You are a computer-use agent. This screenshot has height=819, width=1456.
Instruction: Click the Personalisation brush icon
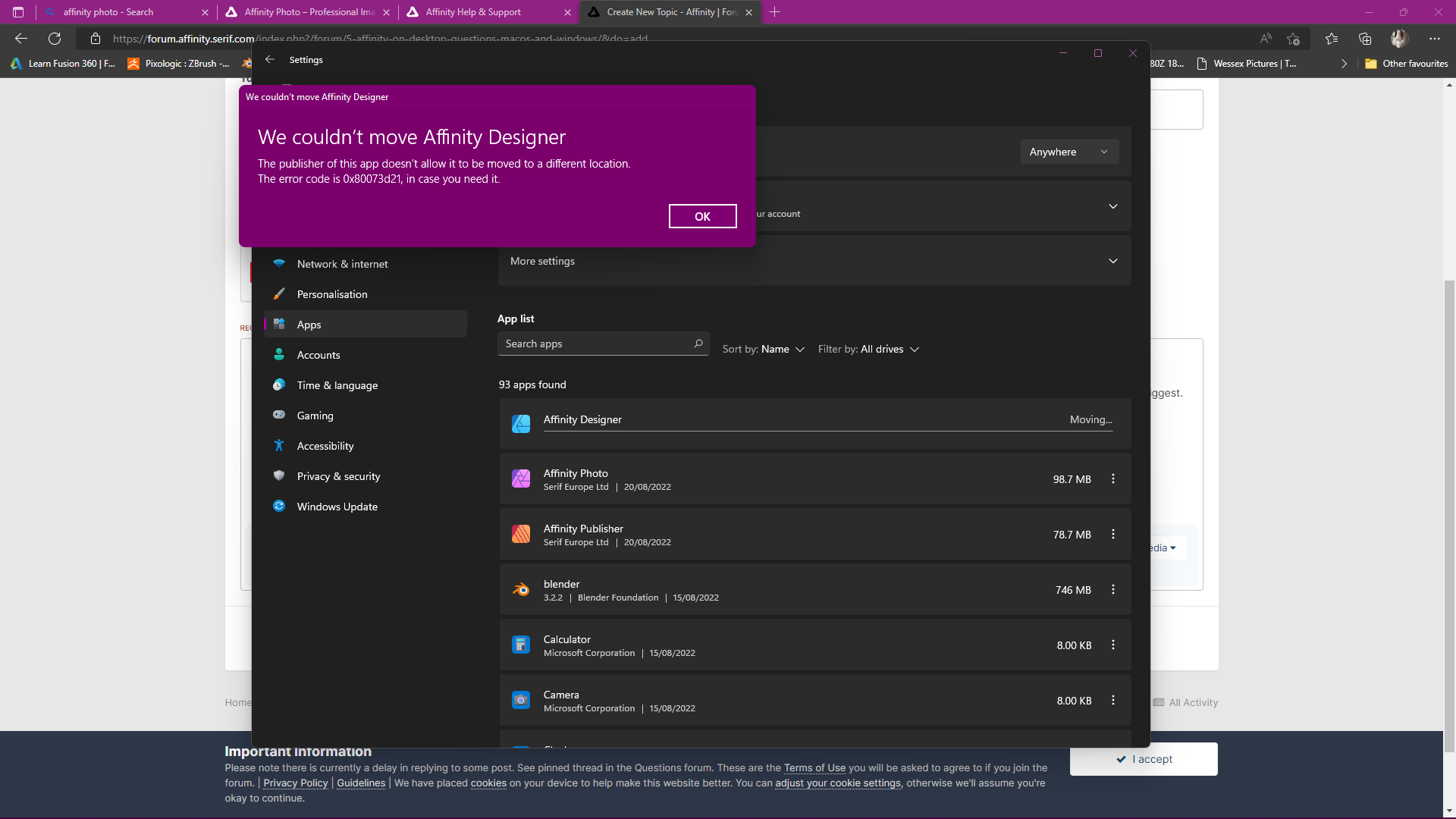point(279,293)
